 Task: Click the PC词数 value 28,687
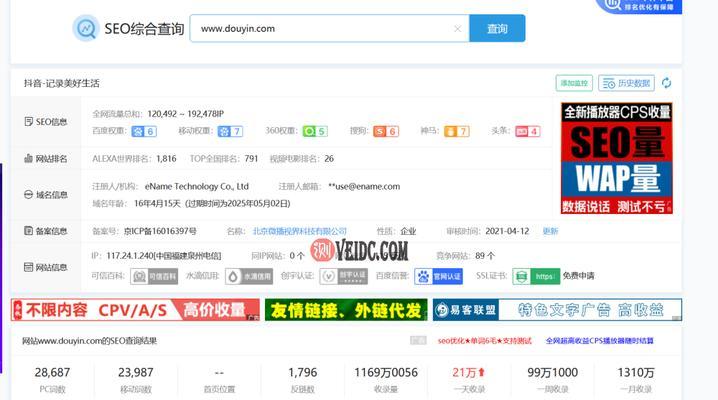(52, 373)
